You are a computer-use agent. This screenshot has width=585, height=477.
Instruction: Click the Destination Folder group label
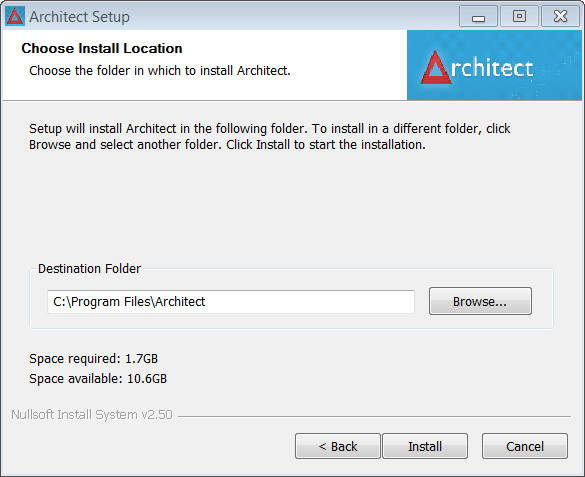(90, 269)
